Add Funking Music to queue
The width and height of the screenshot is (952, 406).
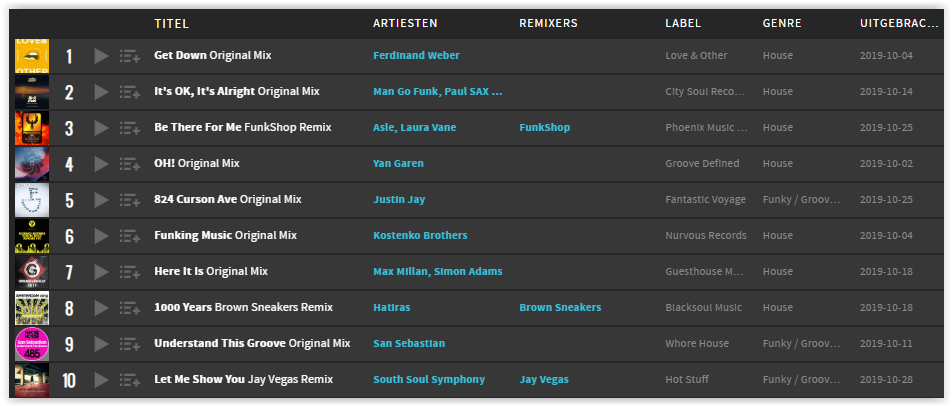[129, 236]
